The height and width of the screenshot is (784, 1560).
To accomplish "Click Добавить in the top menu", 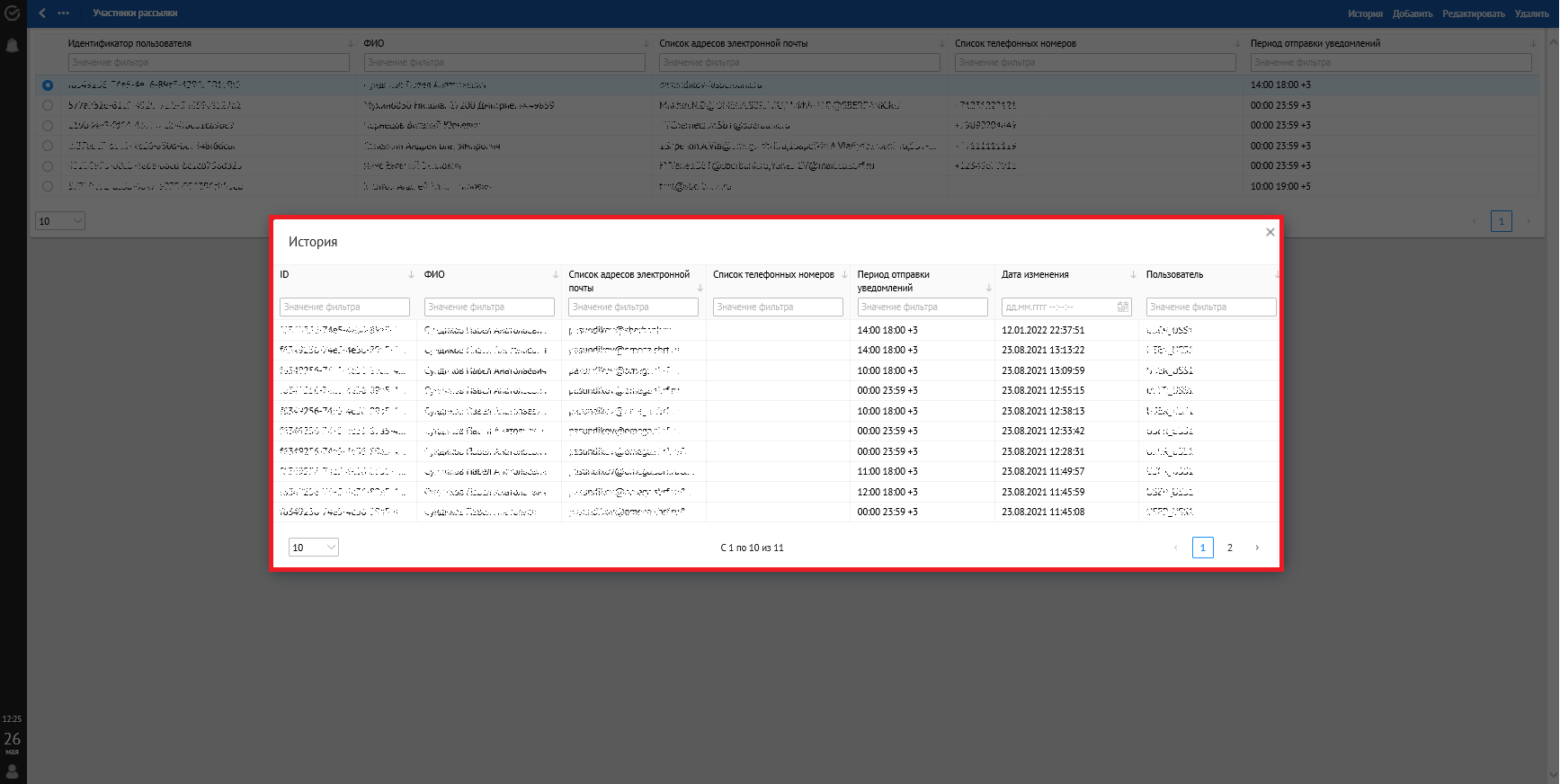I will [1412, 13].
